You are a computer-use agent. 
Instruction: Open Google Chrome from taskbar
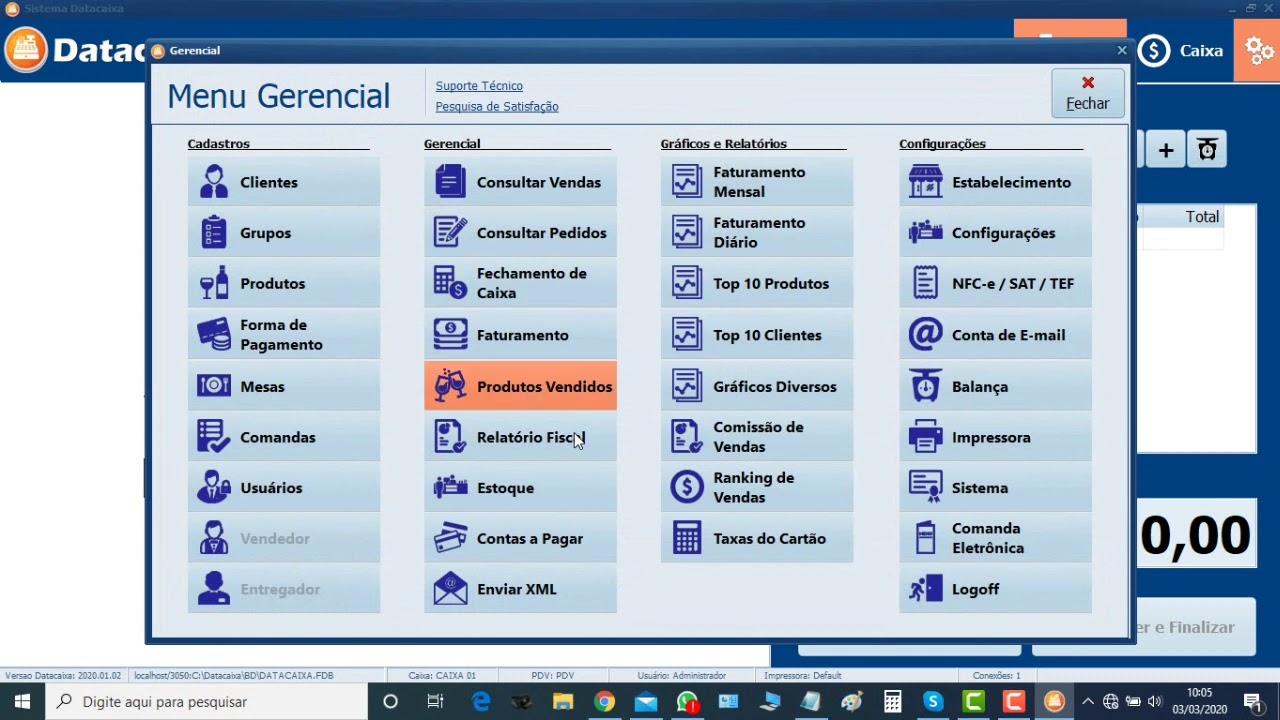coord(604,702)
